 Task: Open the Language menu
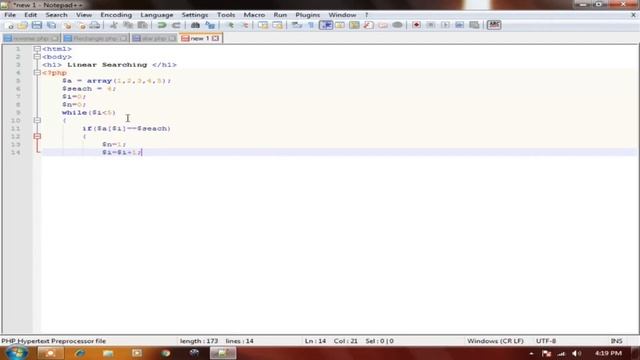tap(157, 15)
